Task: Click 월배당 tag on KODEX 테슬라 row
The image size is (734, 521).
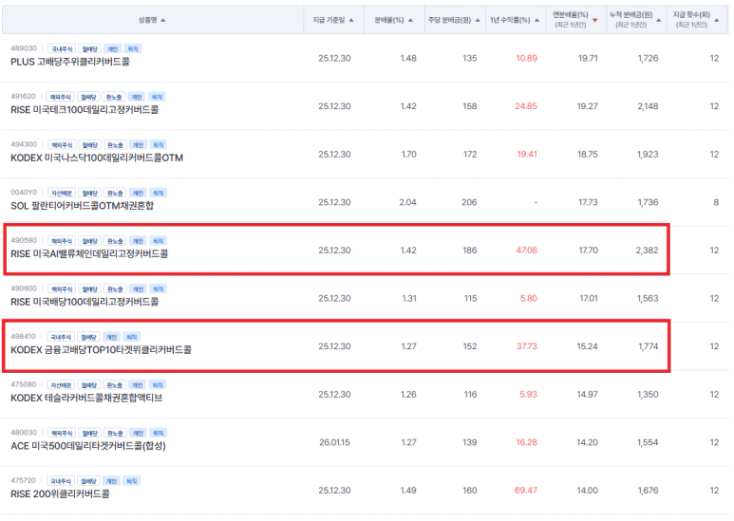Action: point(89,385)
